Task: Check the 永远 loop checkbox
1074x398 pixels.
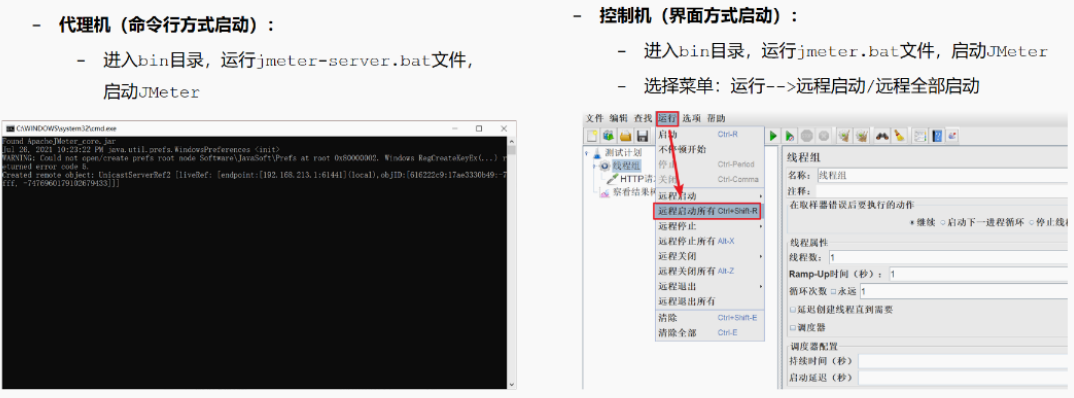Action: [834, 291]
